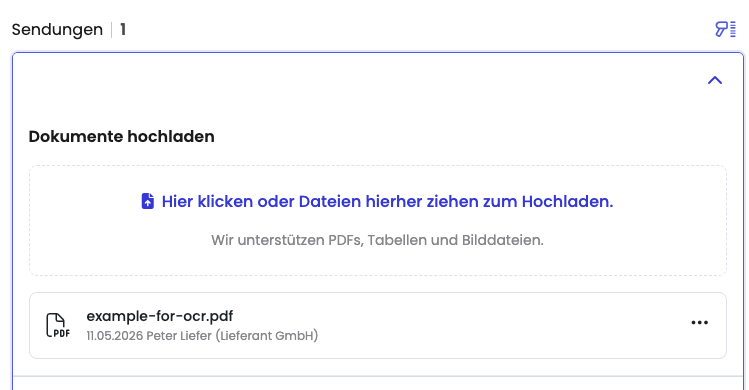Click 'Wir unterstützen PDFs, Tabellen und Bilddateien.' text

(377, 240)
